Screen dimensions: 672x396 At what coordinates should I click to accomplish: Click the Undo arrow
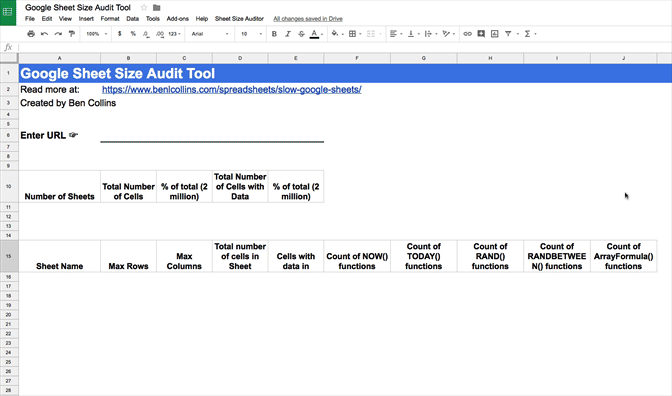tap(44, 34)
